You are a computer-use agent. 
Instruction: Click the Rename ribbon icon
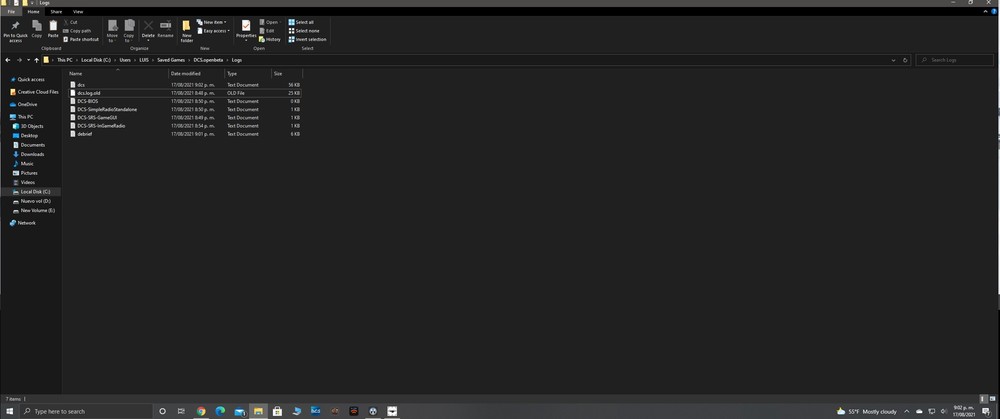click(x=165, y=29)
